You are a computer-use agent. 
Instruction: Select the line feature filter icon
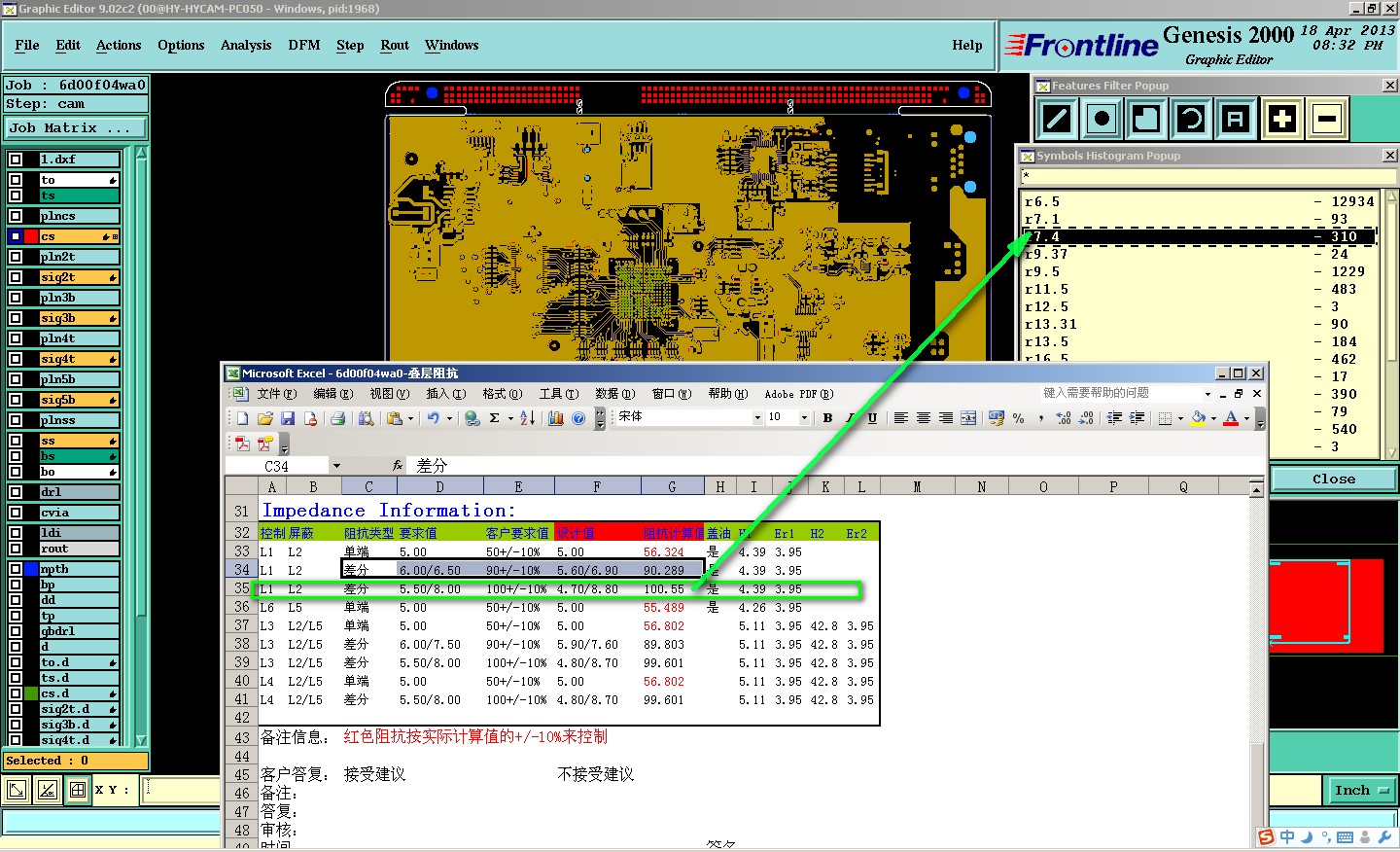coord(1056,120)
